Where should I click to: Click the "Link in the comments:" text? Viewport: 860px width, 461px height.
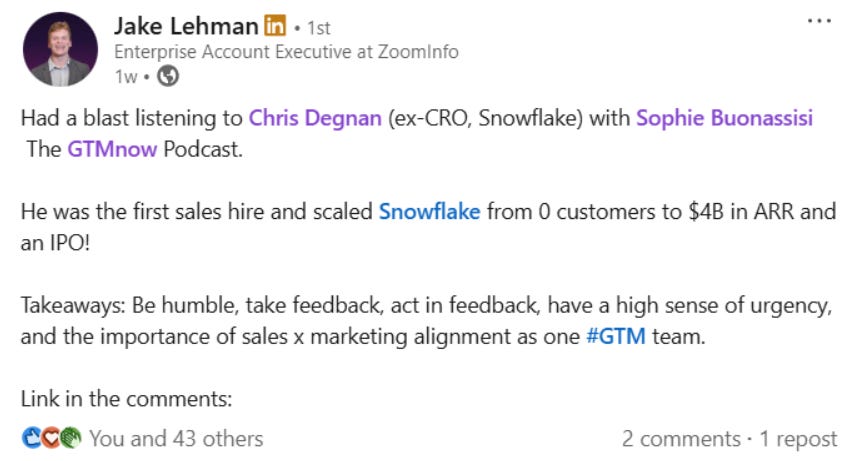[126, 399]
